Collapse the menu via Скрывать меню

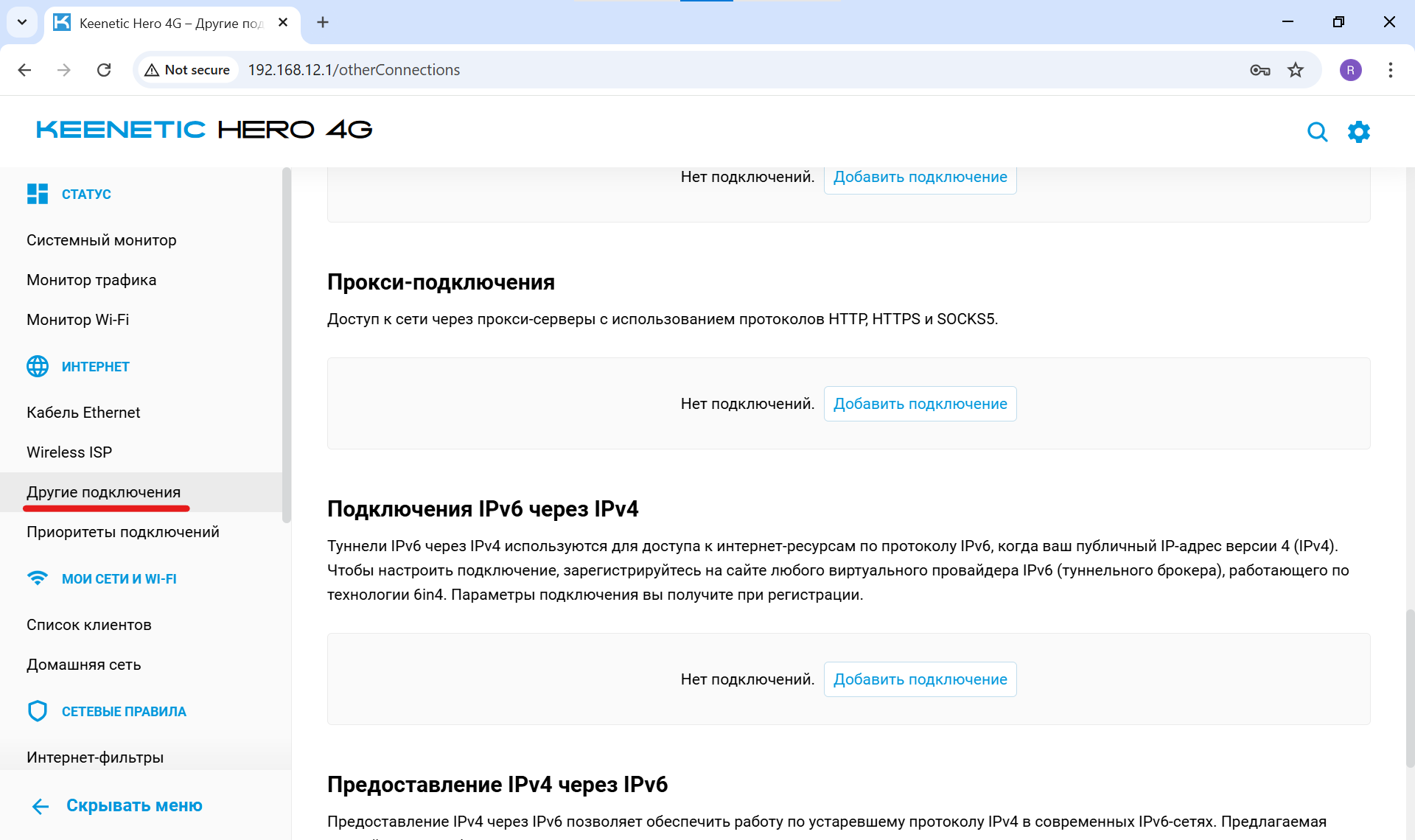pos(133,805)
